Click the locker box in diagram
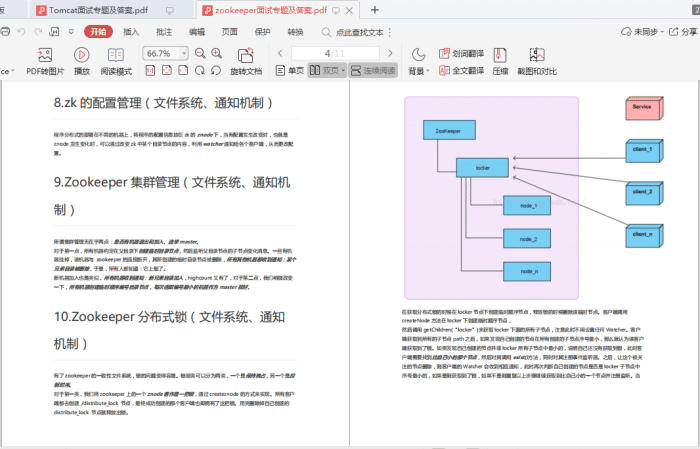Image resolution: width=700 pixels, height=449 pixels. 482,168
